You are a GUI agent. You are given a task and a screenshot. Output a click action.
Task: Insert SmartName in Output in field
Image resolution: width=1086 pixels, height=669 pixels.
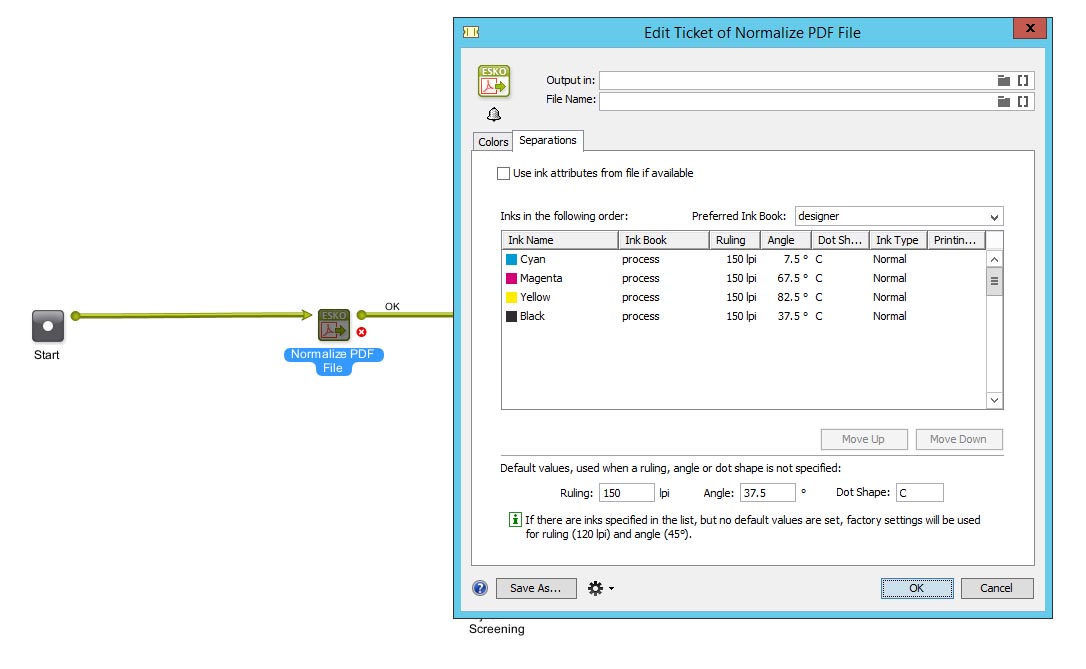(x=1023, y=80)
